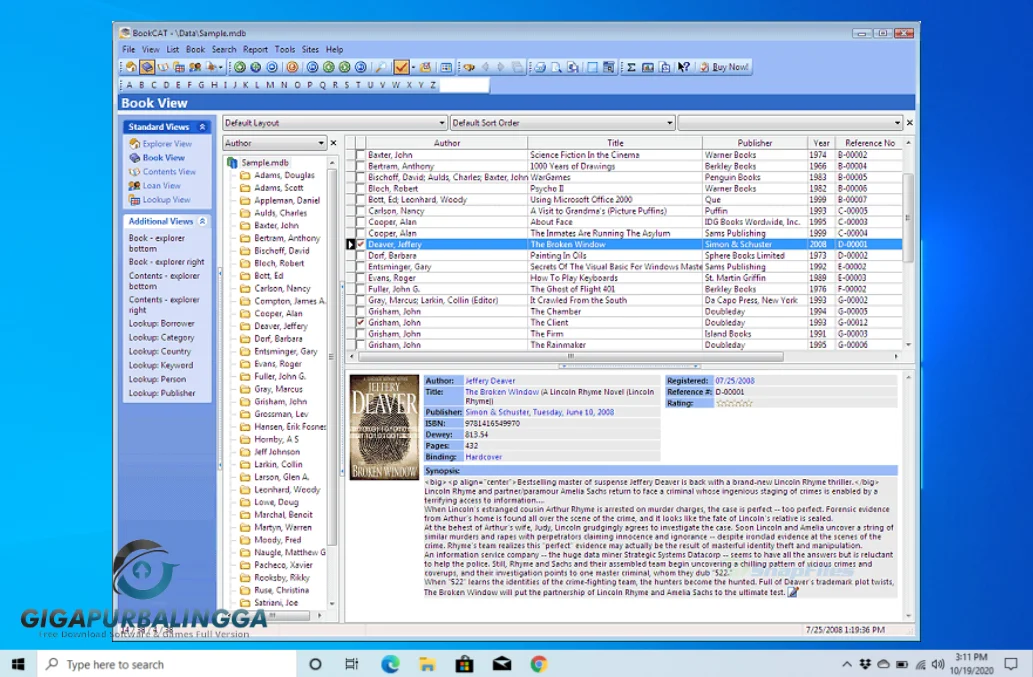
Task: Open the Author explorer dropdown
Action: pyautogui.click(x=274, y=143)
